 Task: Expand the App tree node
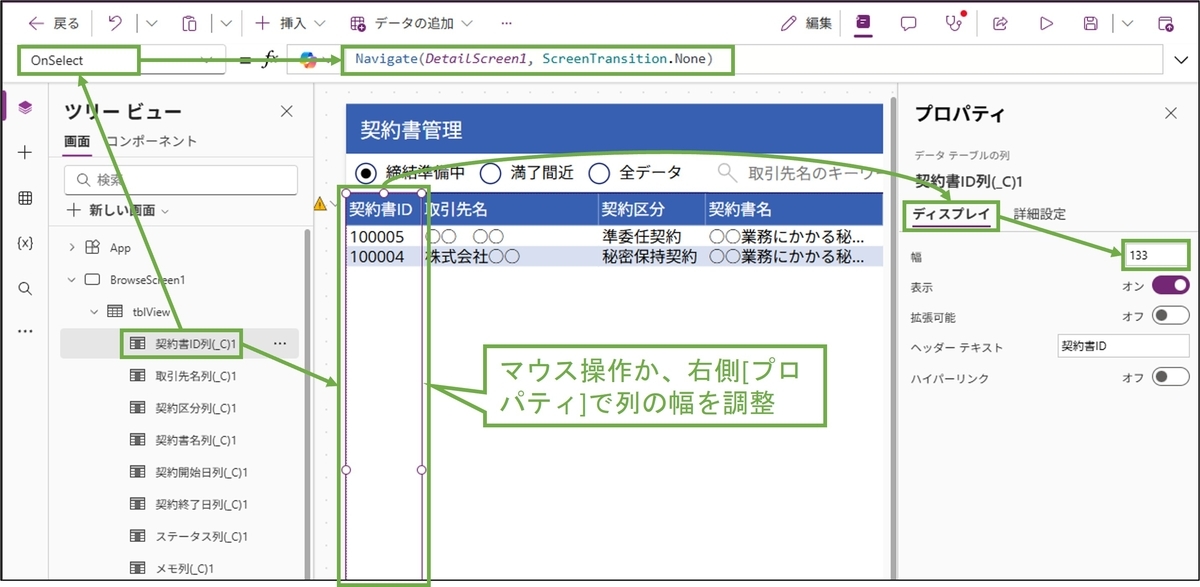point(72,248)
